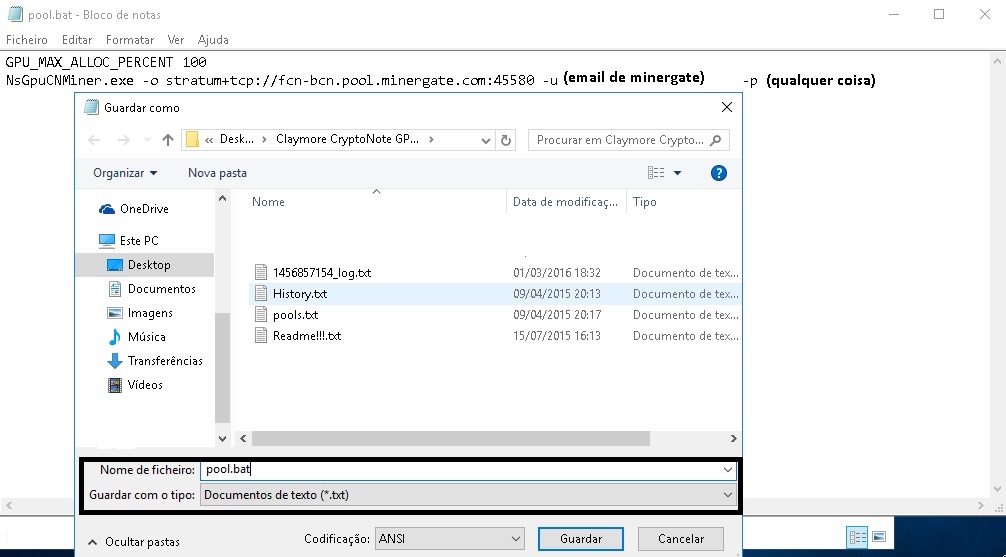Click the pools.txt file icon
This screenshot has width=1006, height=557.
pos(260,314)
